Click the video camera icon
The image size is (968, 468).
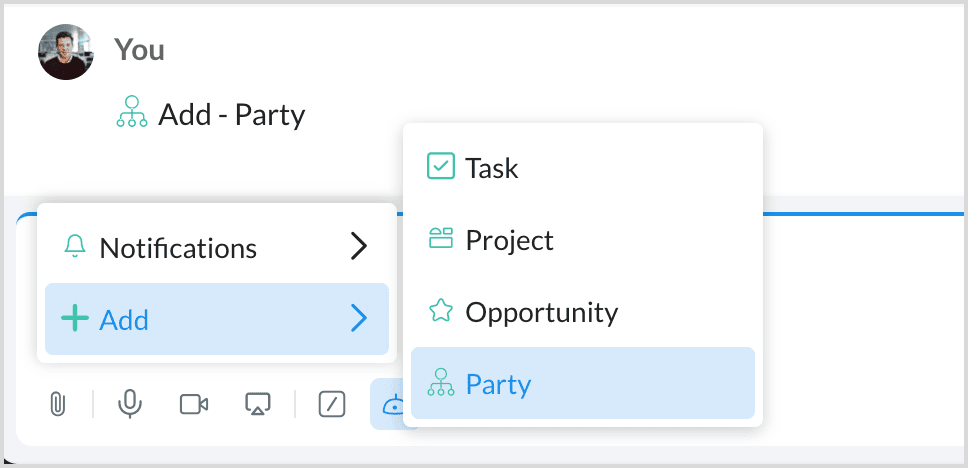tap(194, 404)
